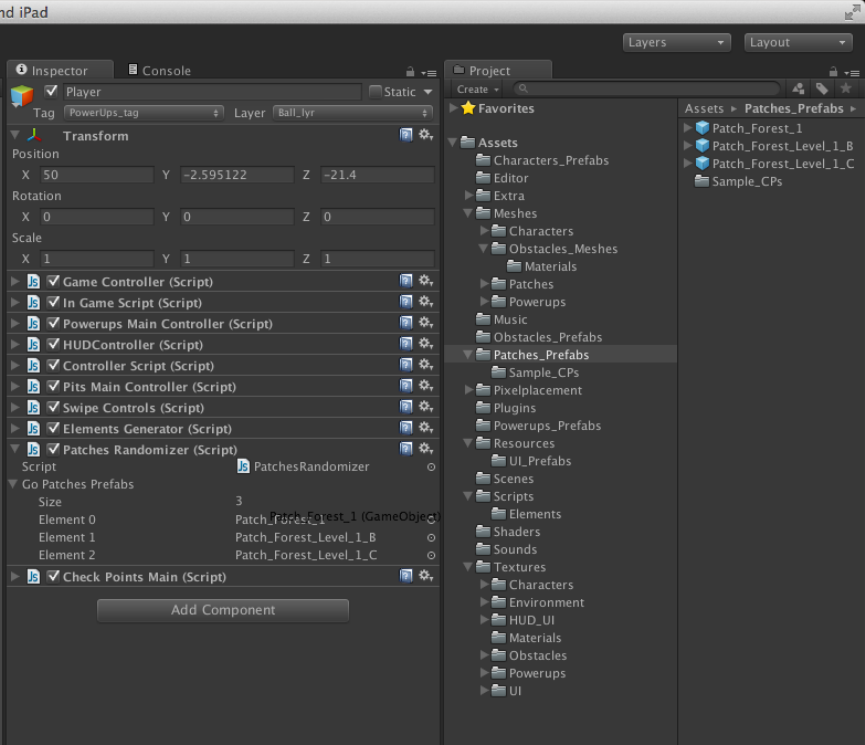Click the Add Component button
Viewport: 865px width, 745px height.
[223, 610]
